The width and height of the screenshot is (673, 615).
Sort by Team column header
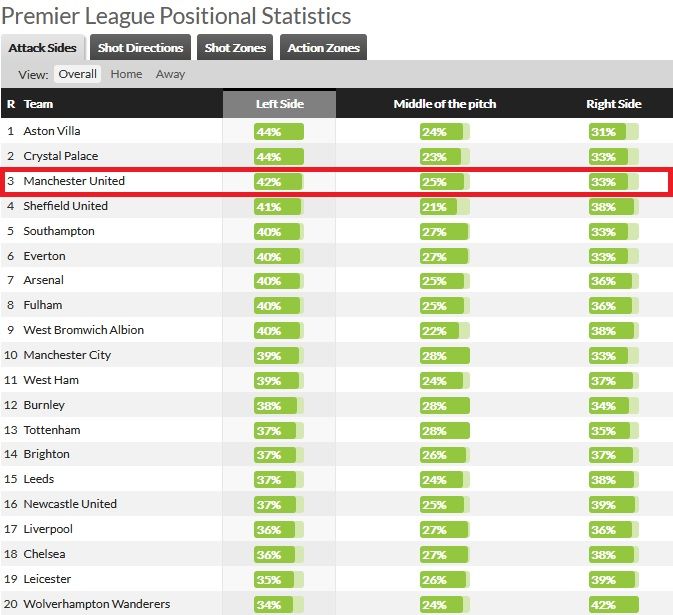pos(38,104)
